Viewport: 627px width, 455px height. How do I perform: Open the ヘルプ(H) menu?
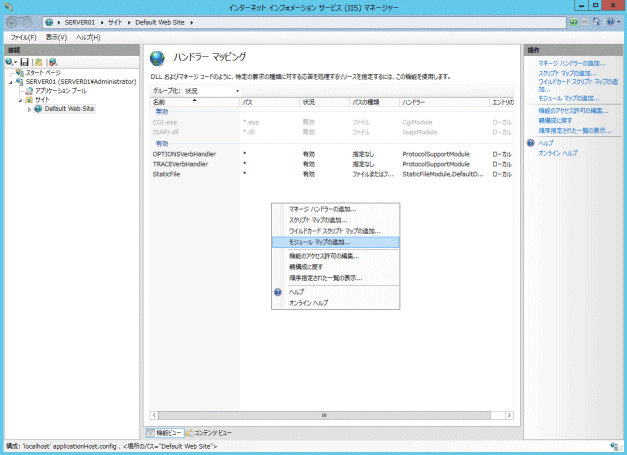pyautogui.click(x=88, y=37)
